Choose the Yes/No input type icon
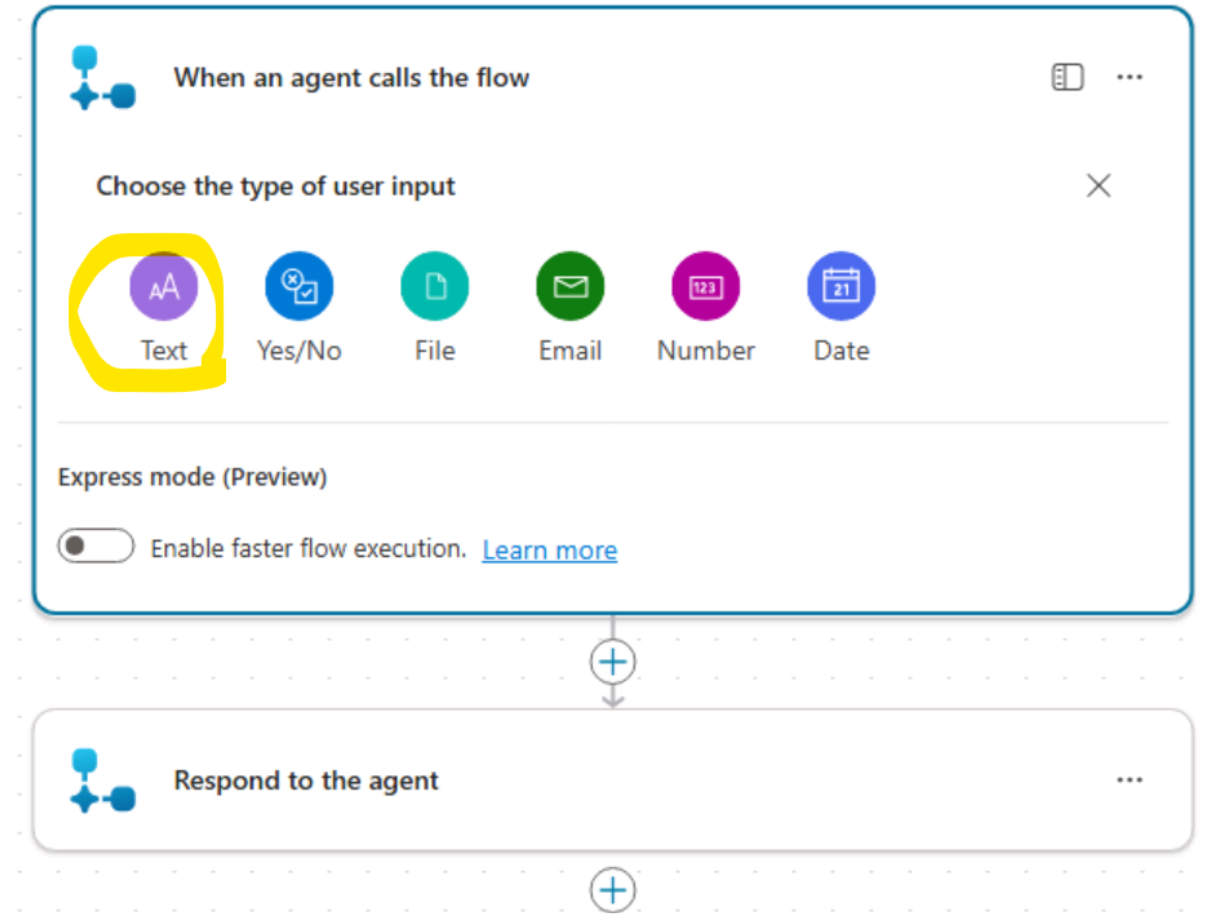 coord(299,287)
